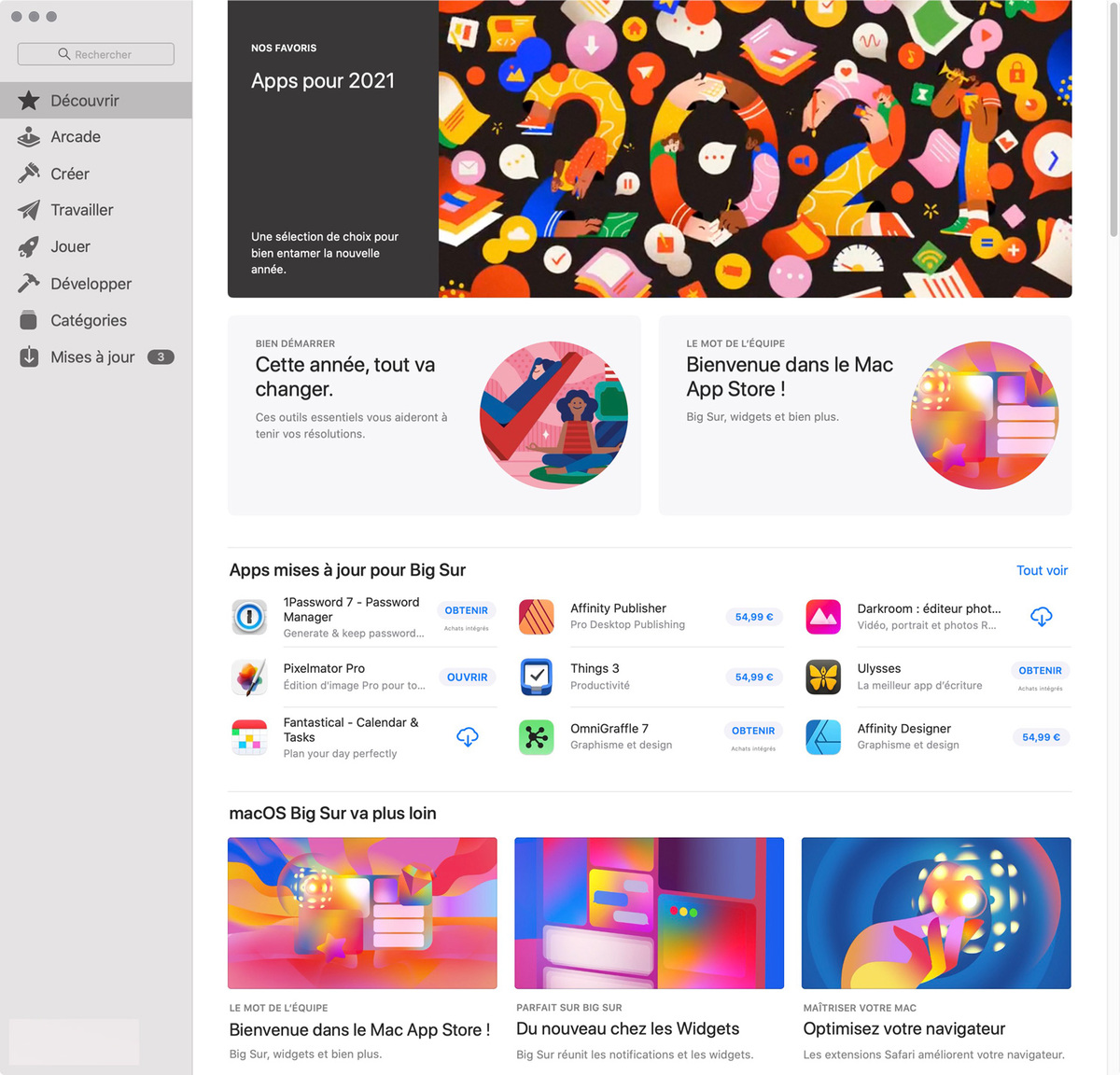The width and height of the screenshot is (1120, 1075).
Task: Select Travailler in the sidebar
Action: 96,210
